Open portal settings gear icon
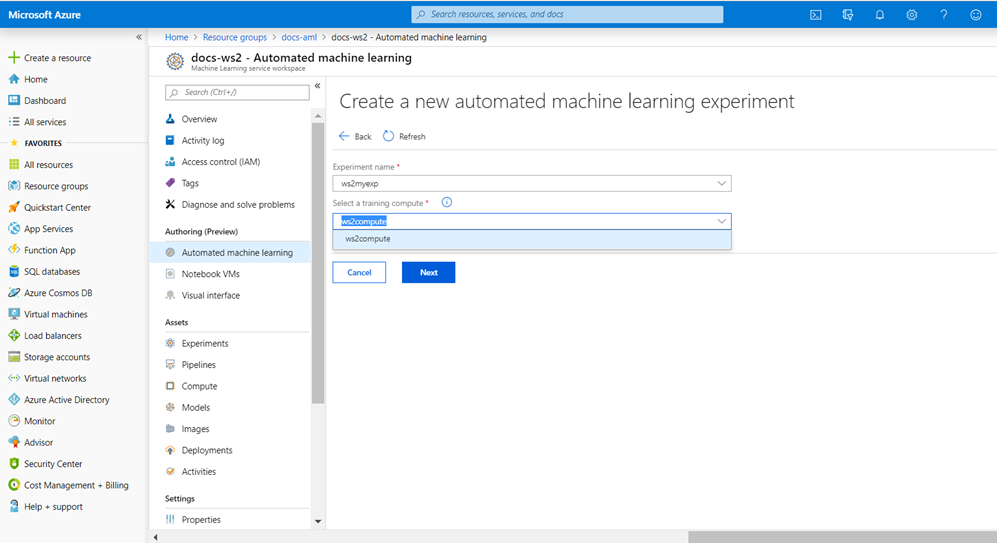 (x=912, y=15)
